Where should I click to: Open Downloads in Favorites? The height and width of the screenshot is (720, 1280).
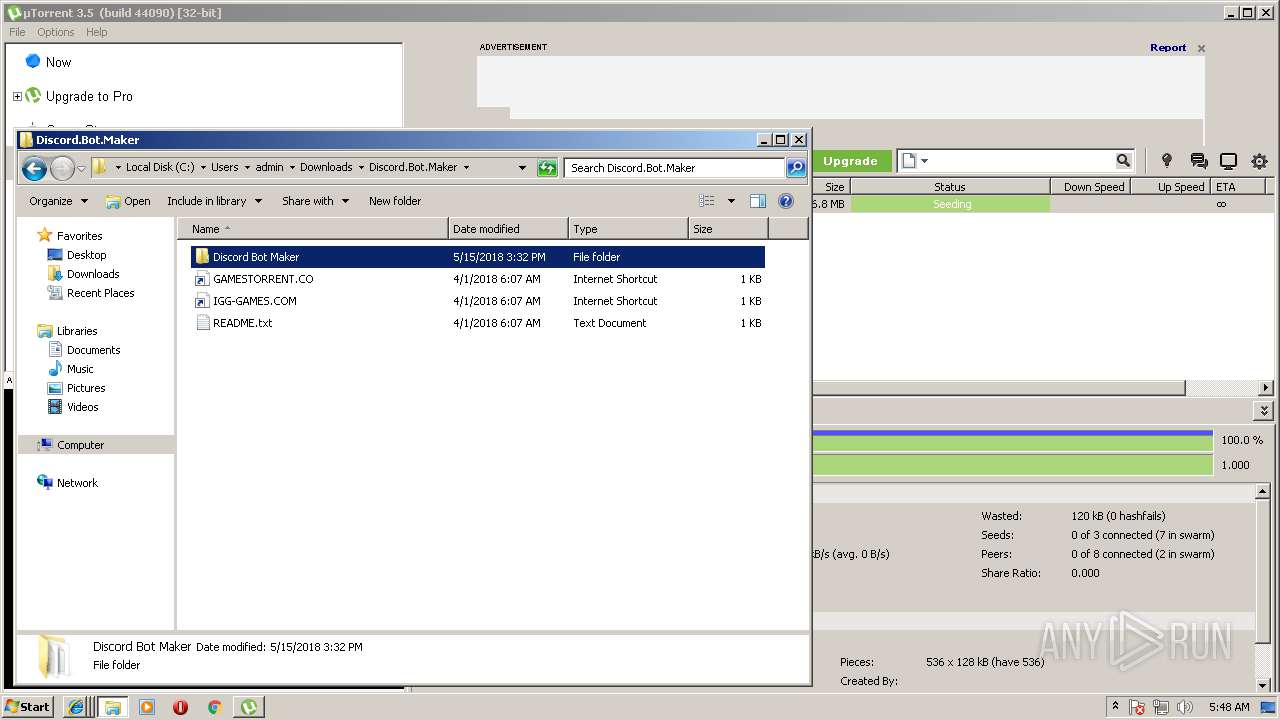pos(92,274)
